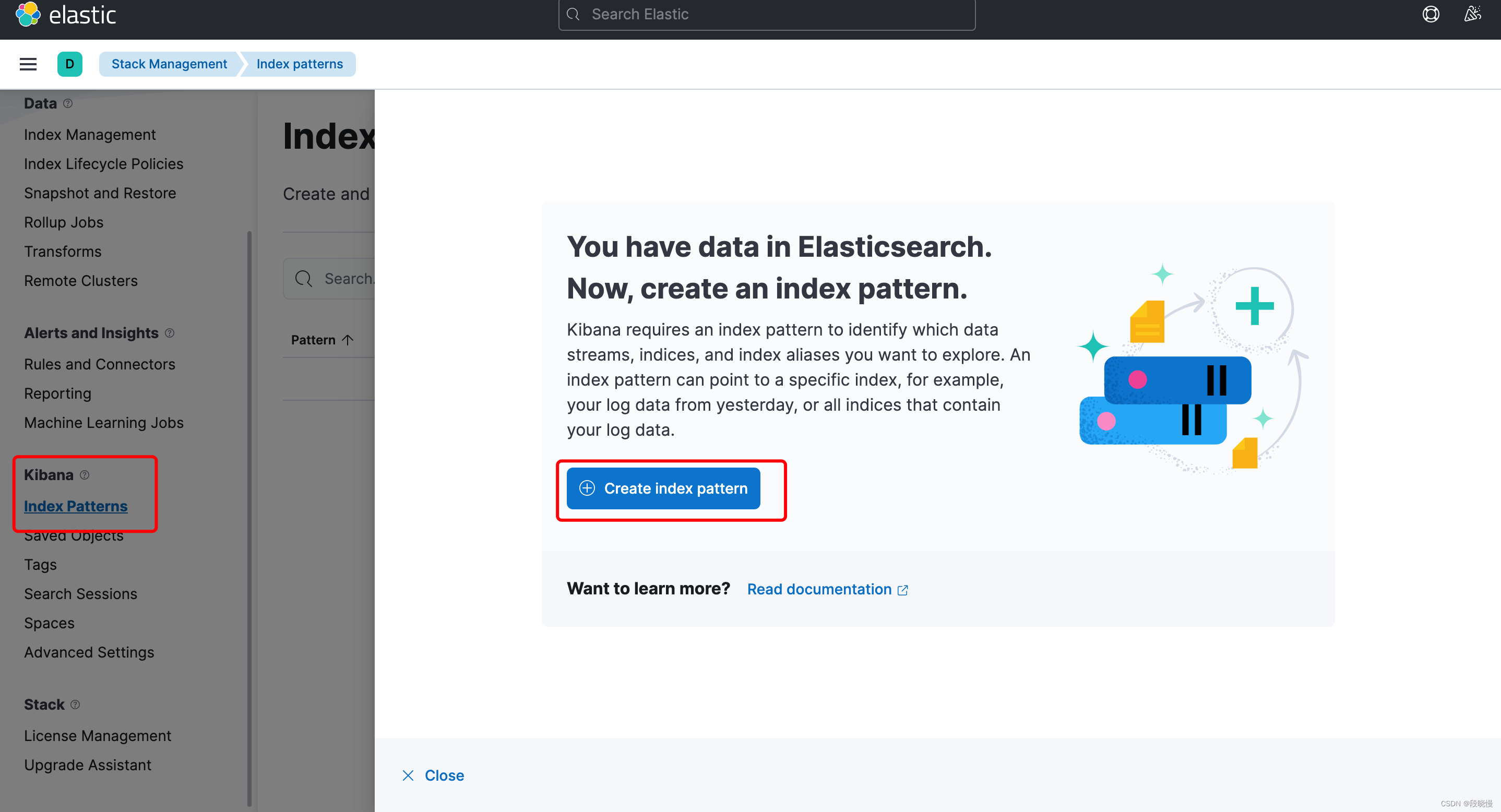Close the flyout with Close button
Viewport: 1501px width, 812px height.
pyautogui.click(x=433, y=775)
